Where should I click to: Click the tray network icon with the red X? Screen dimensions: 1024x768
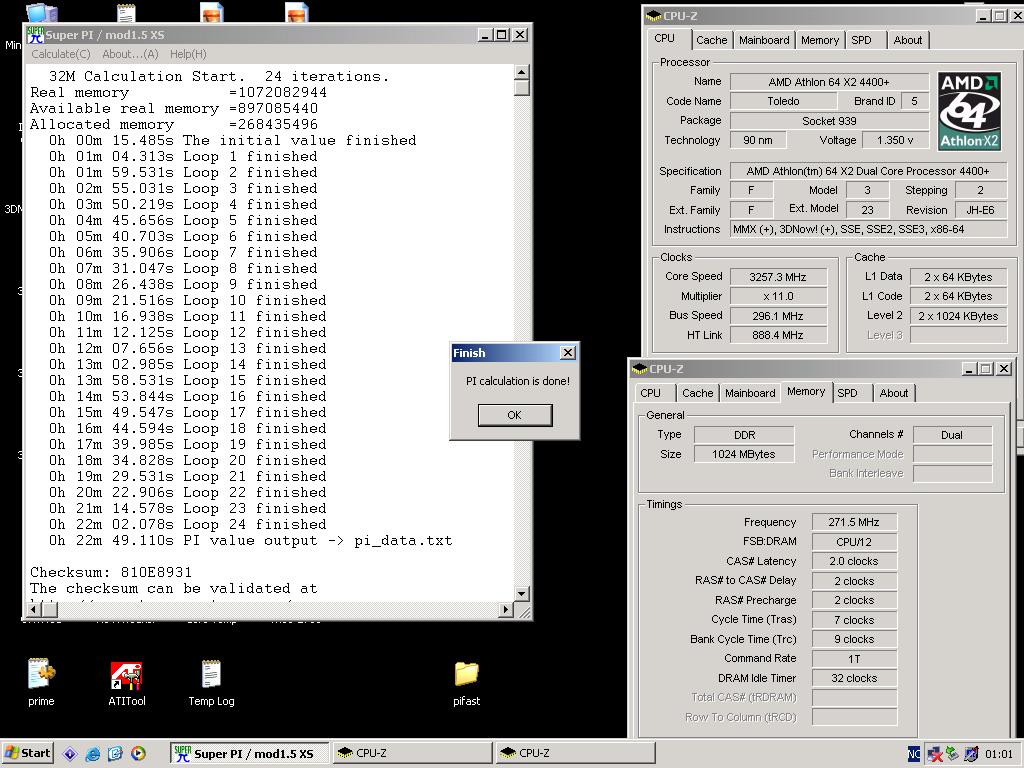coord(935,754)
